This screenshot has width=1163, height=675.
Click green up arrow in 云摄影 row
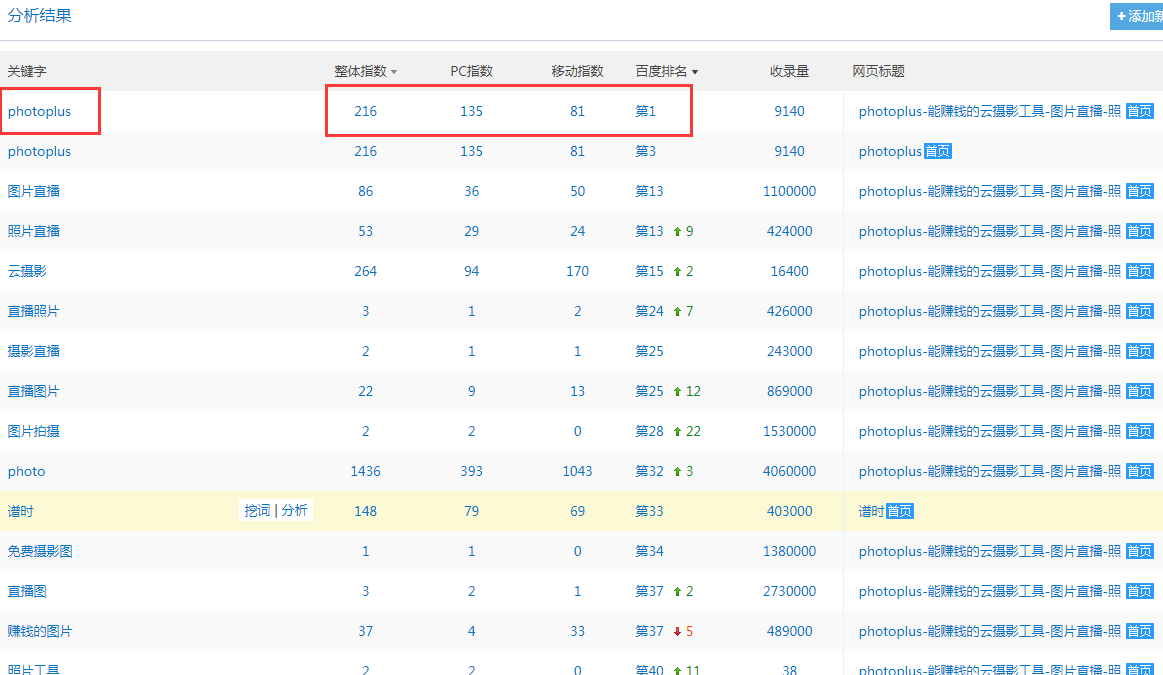pyautogui.click(x=677, y=272)
